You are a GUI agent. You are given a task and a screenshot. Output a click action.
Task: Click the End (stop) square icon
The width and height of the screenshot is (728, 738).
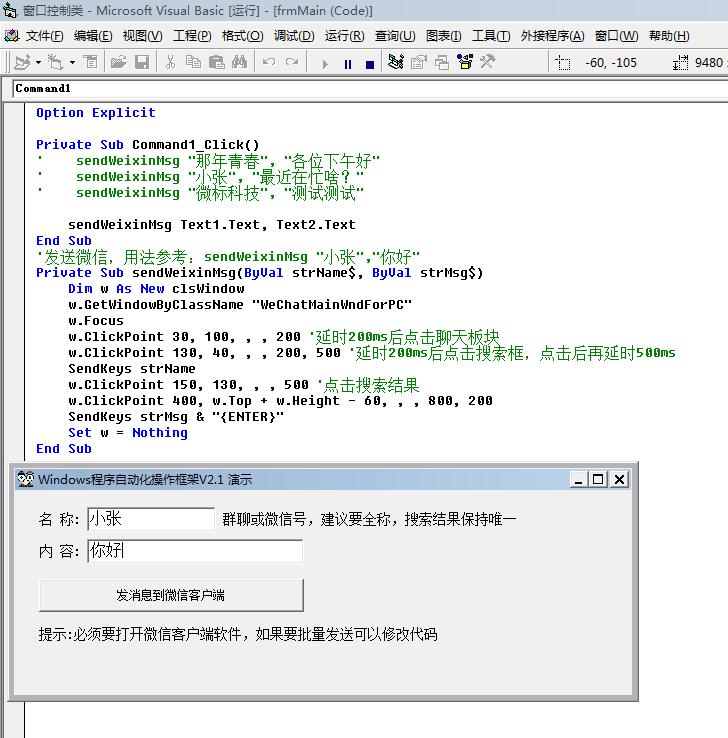(x=370, y=64)
